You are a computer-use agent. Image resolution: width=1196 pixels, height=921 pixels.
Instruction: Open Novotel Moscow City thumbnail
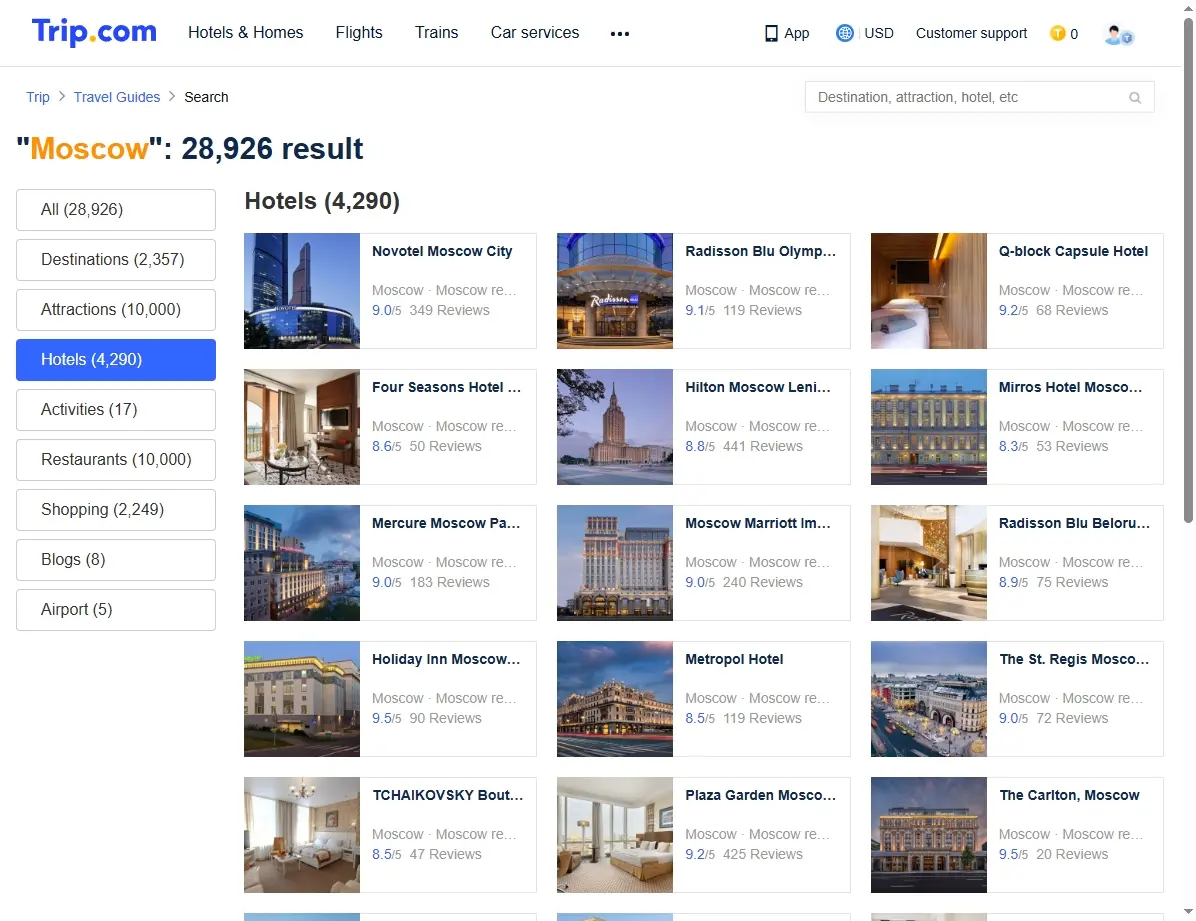coord(302,291)
